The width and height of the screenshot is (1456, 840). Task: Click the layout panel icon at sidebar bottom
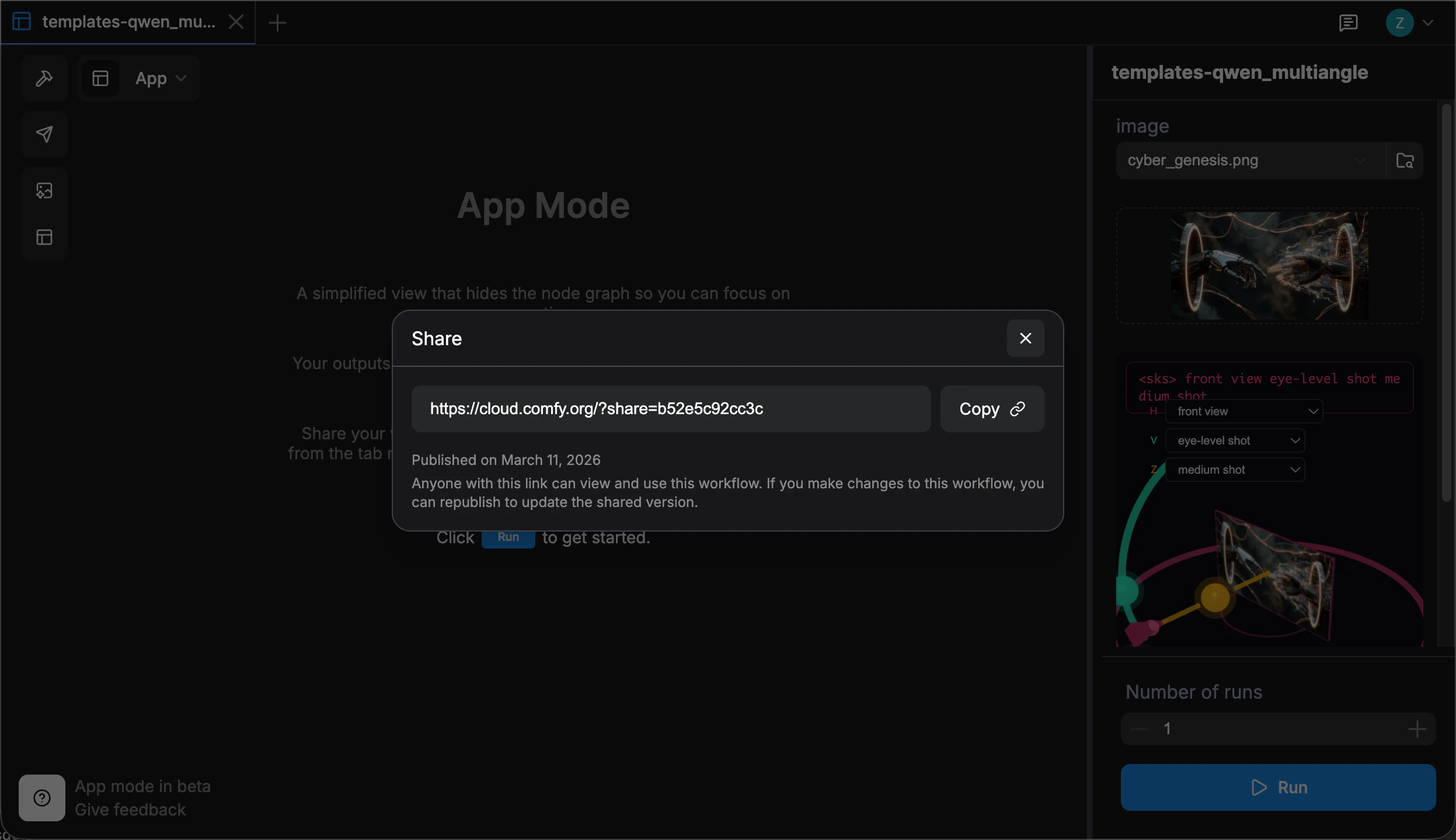[44, 237]
